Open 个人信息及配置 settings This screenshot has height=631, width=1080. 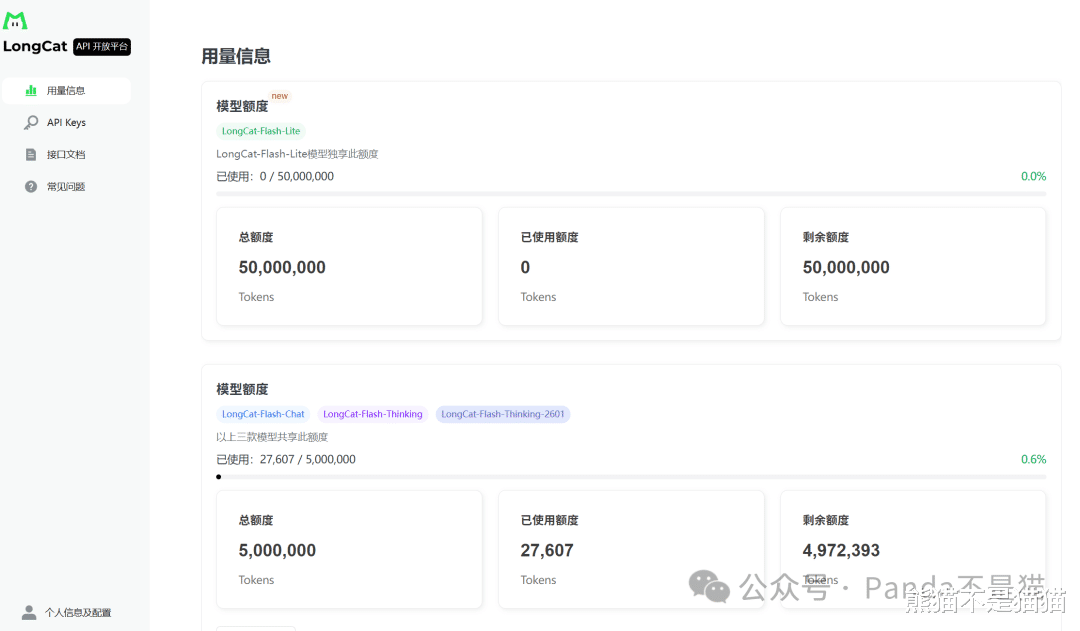click(67, 612)
